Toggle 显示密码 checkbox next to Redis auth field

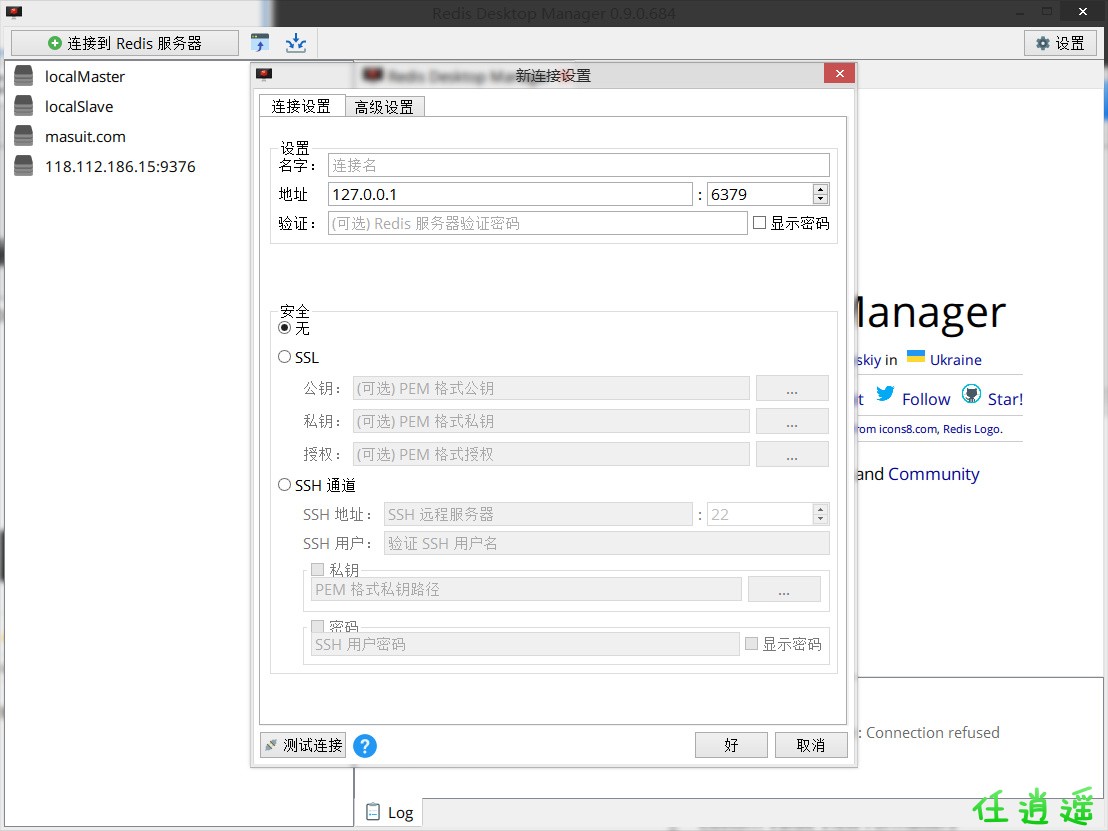(x=760, y=223)
